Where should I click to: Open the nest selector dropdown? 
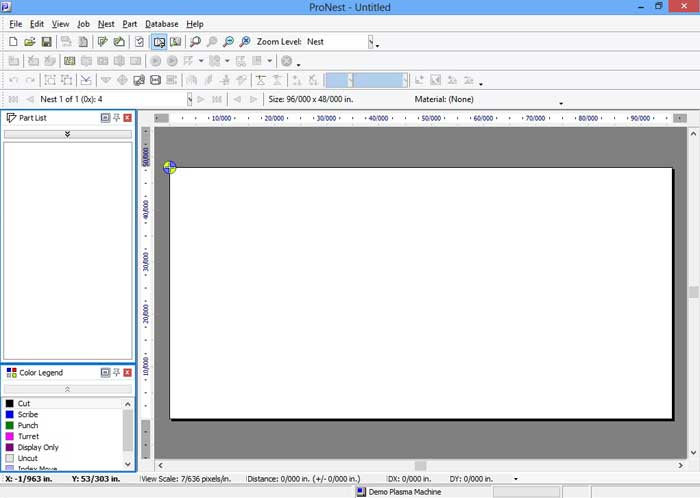(x=189, y=99)
